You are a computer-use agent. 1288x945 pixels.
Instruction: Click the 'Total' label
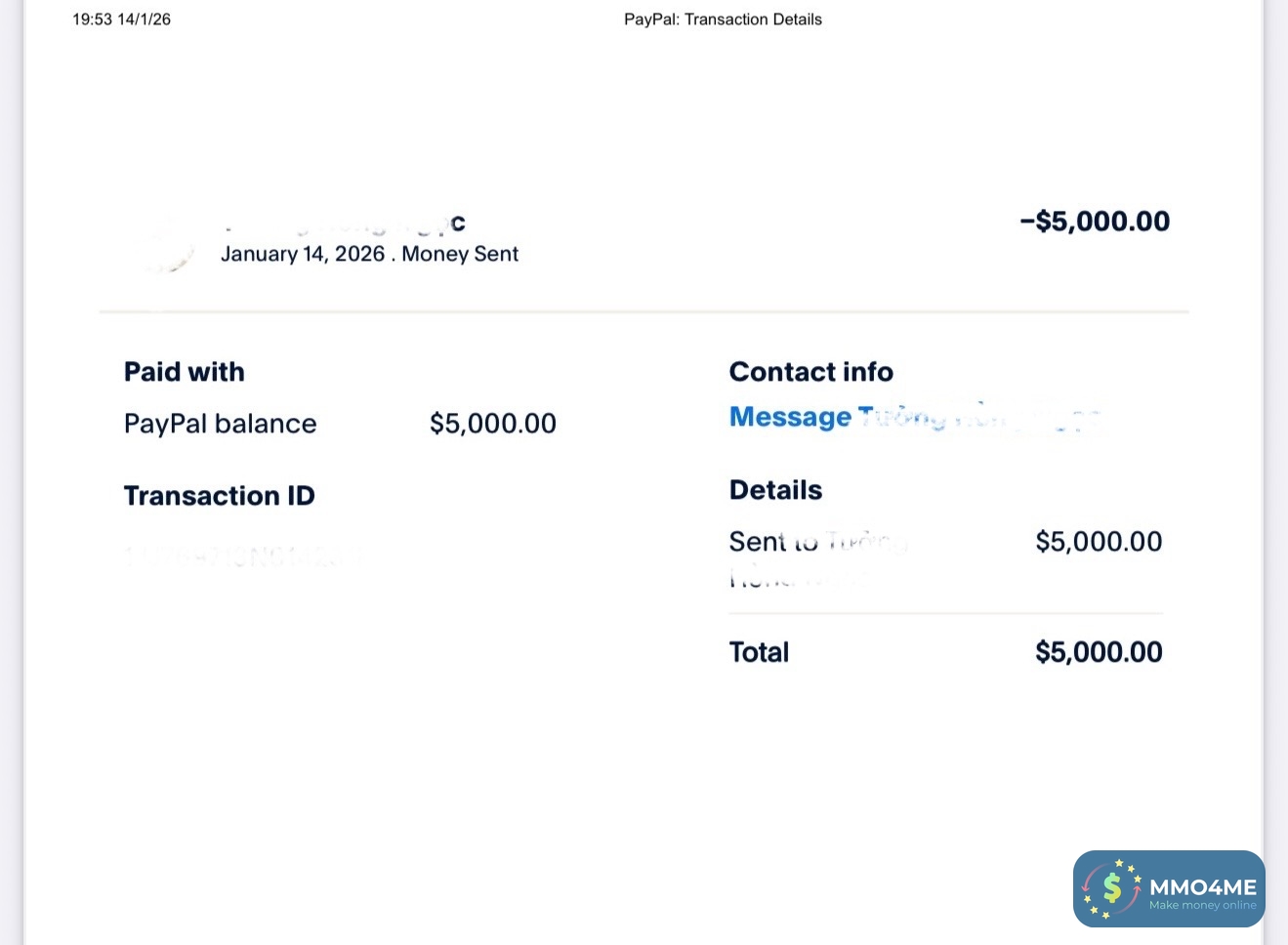click(x=759, y=652)
